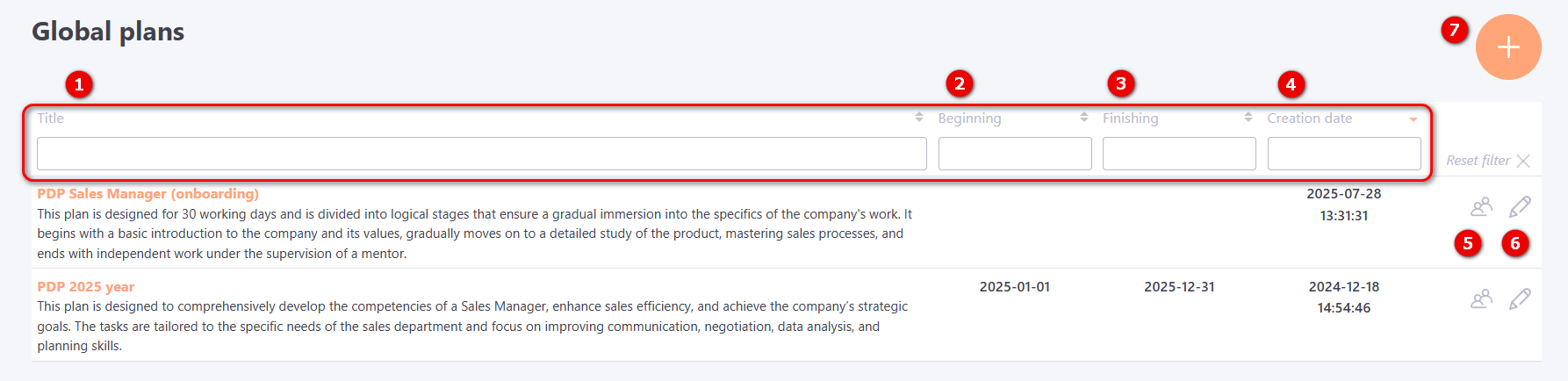This screenshot has height=381, width=1568.
Task: Click the Beginning column header label
Action: 969,119
